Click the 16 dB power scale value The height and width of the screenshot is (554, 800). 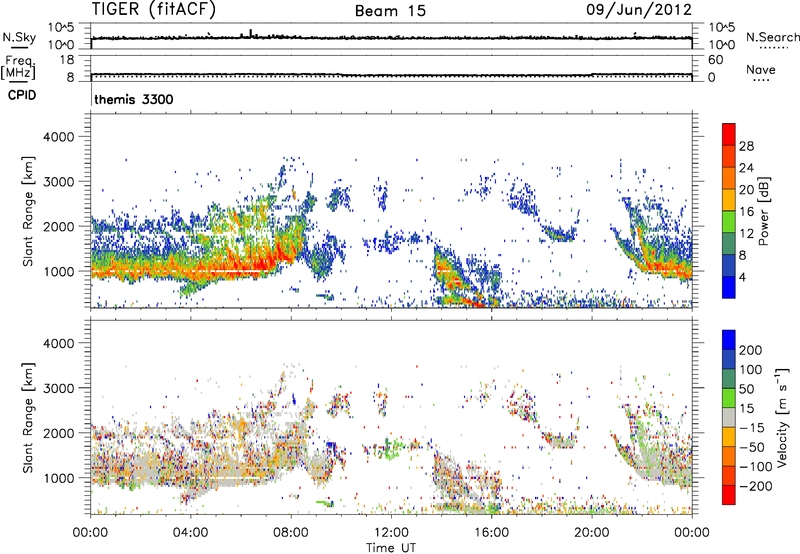pos(746,212)
